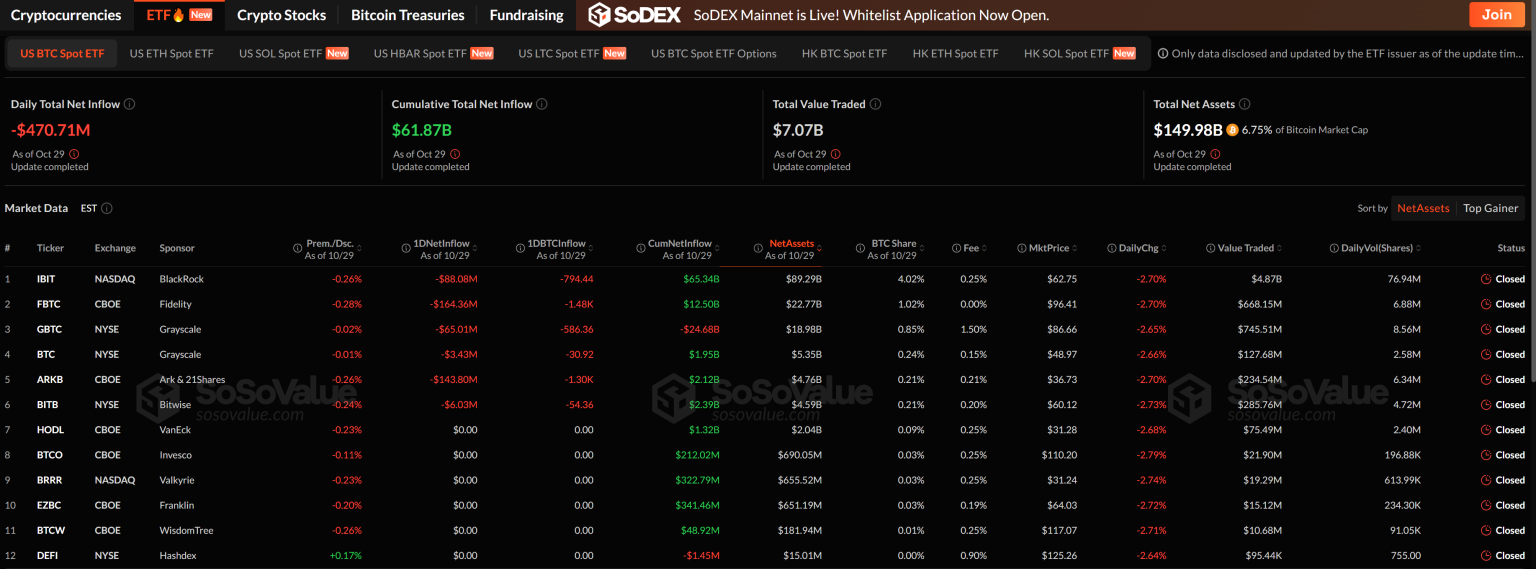Screen dimensions: 1536x569
Task: Sort table by MktPrice column arrows
Action: [x=1075, y=248]
